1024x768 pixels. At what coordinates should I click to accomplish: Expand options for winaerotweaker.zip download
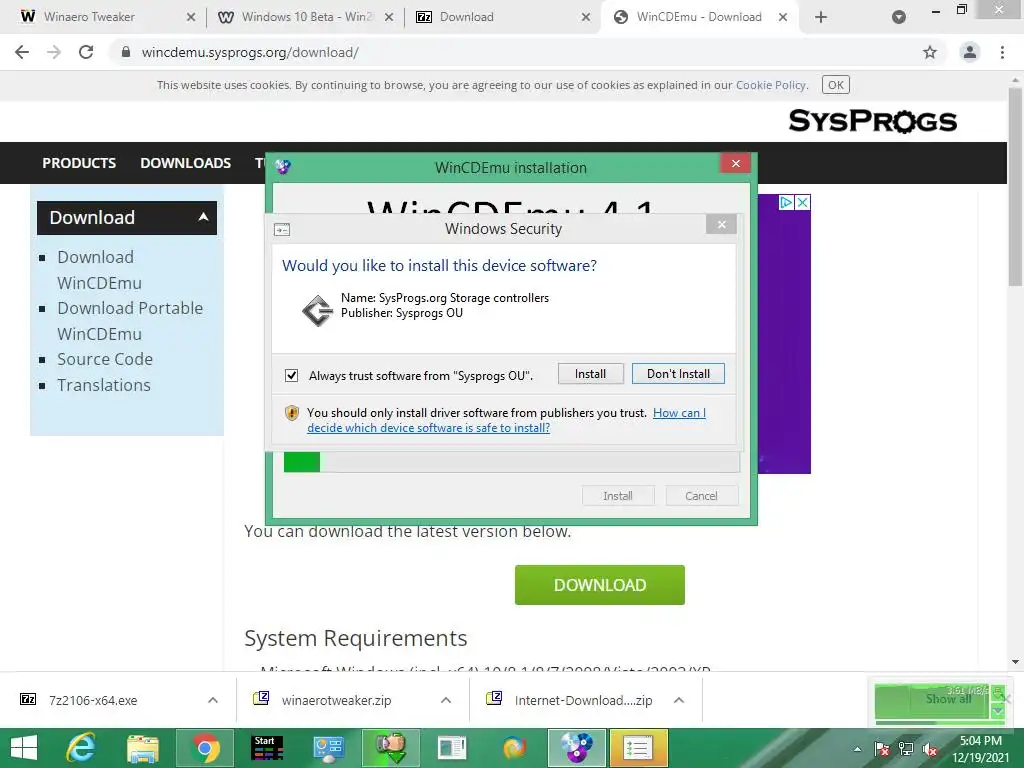click(446, 700)
